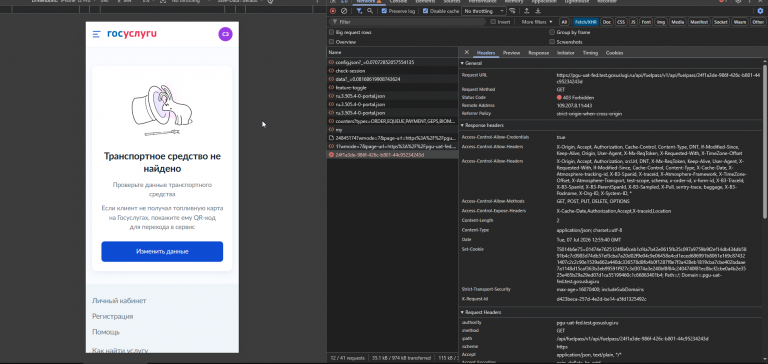Select Fetch/XHR request filter
This screenshot has height=364, width=768.
click(586, 22)
